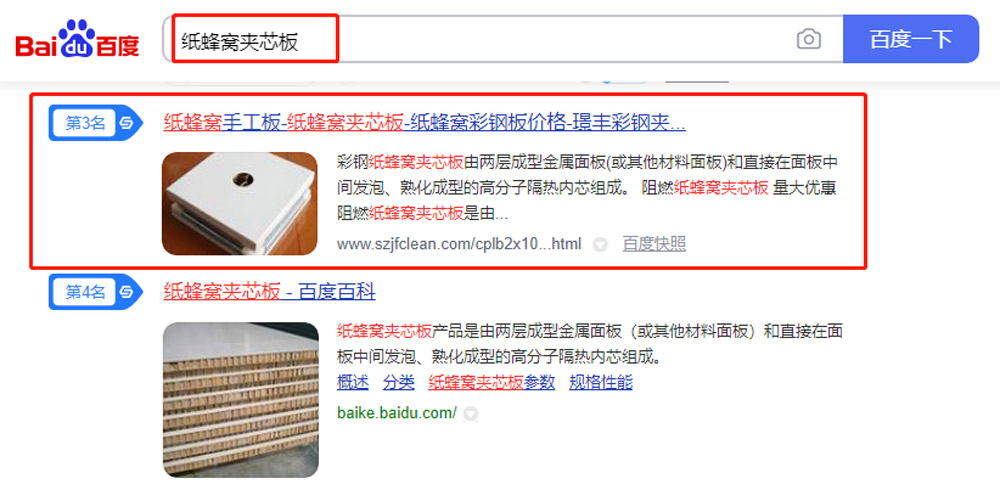Open 纸蜂窝夹芯板 - 百度百科 result link

tap(269, 292)
